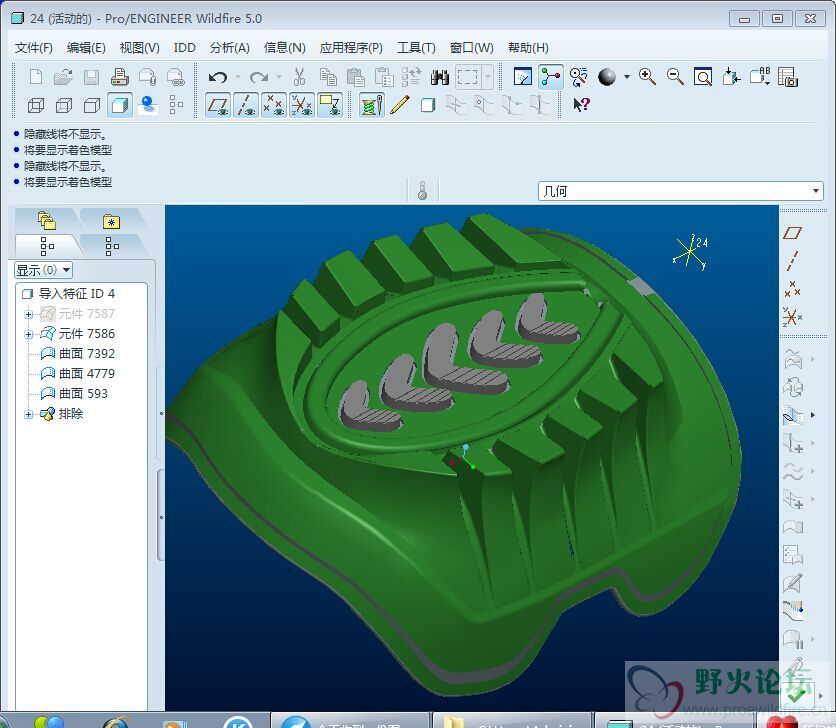Switch display to Wireframe mode

click(36, 105)
